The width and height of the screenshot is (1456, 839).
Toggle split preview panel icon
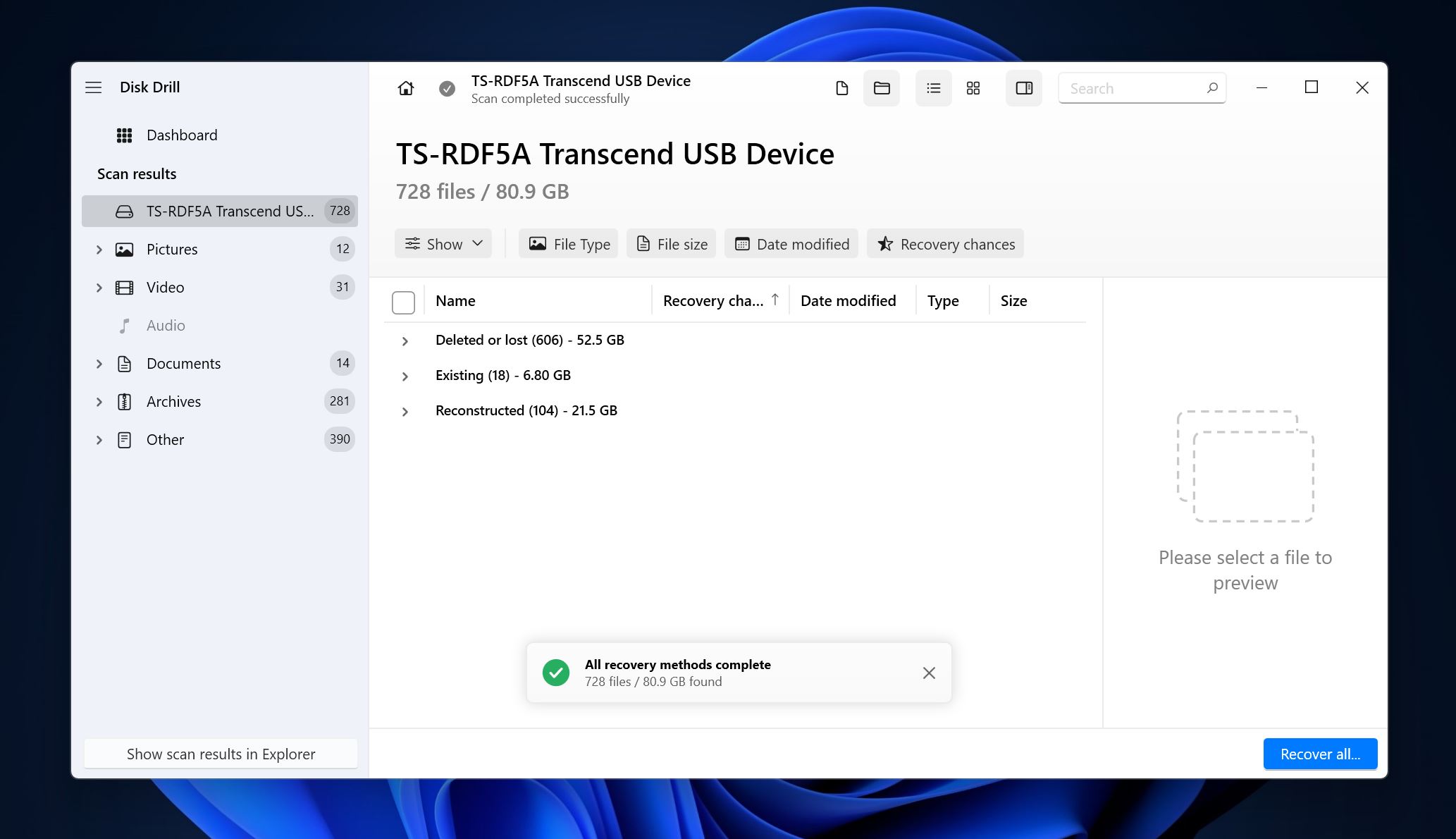(1024, 88)
